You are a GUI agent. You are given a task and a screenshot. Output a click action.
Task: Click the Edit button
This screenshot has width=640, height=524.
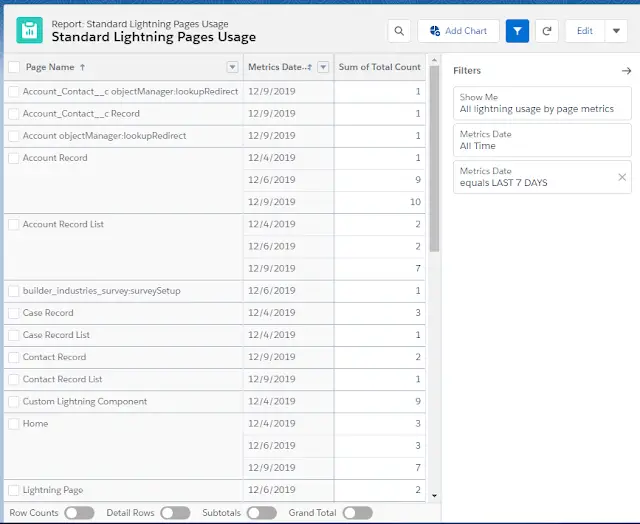coord(584,31)
